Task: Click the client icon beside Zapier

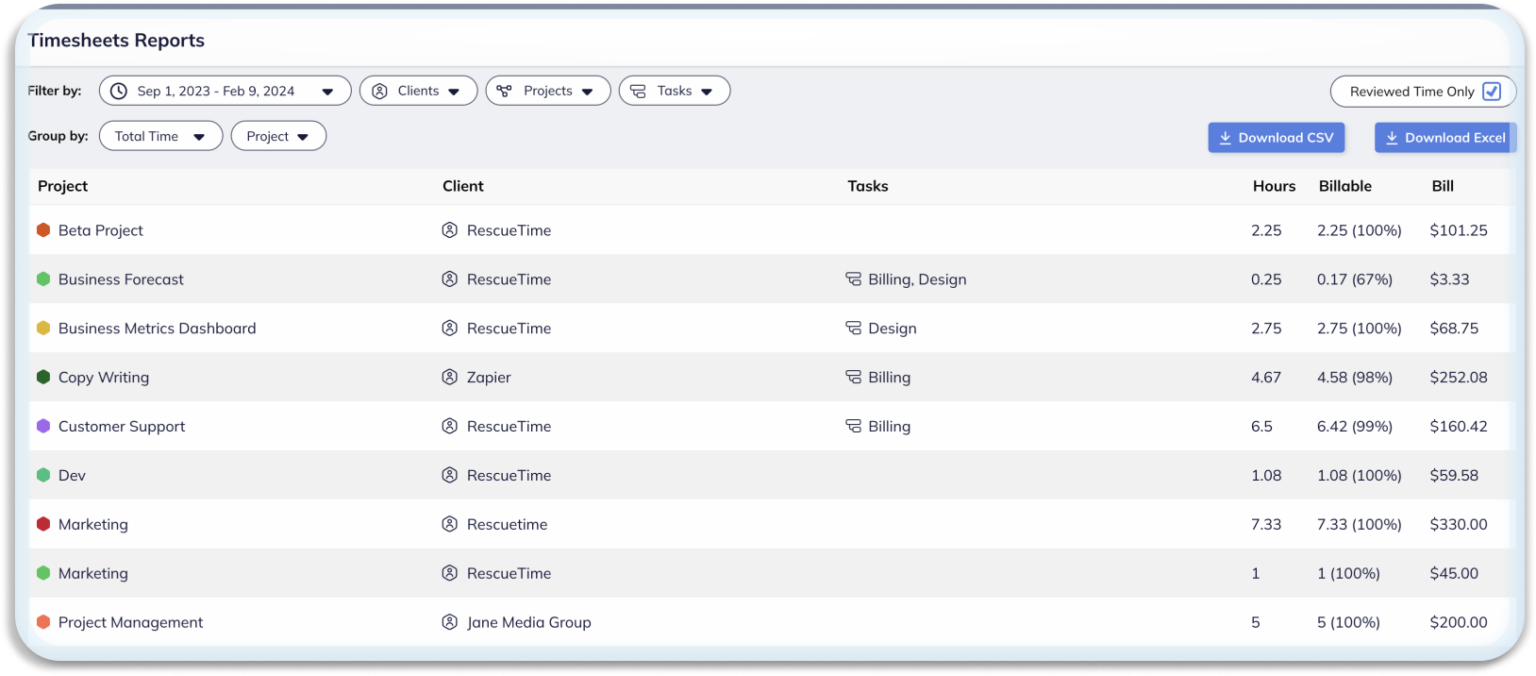Action: click(449, 377)
